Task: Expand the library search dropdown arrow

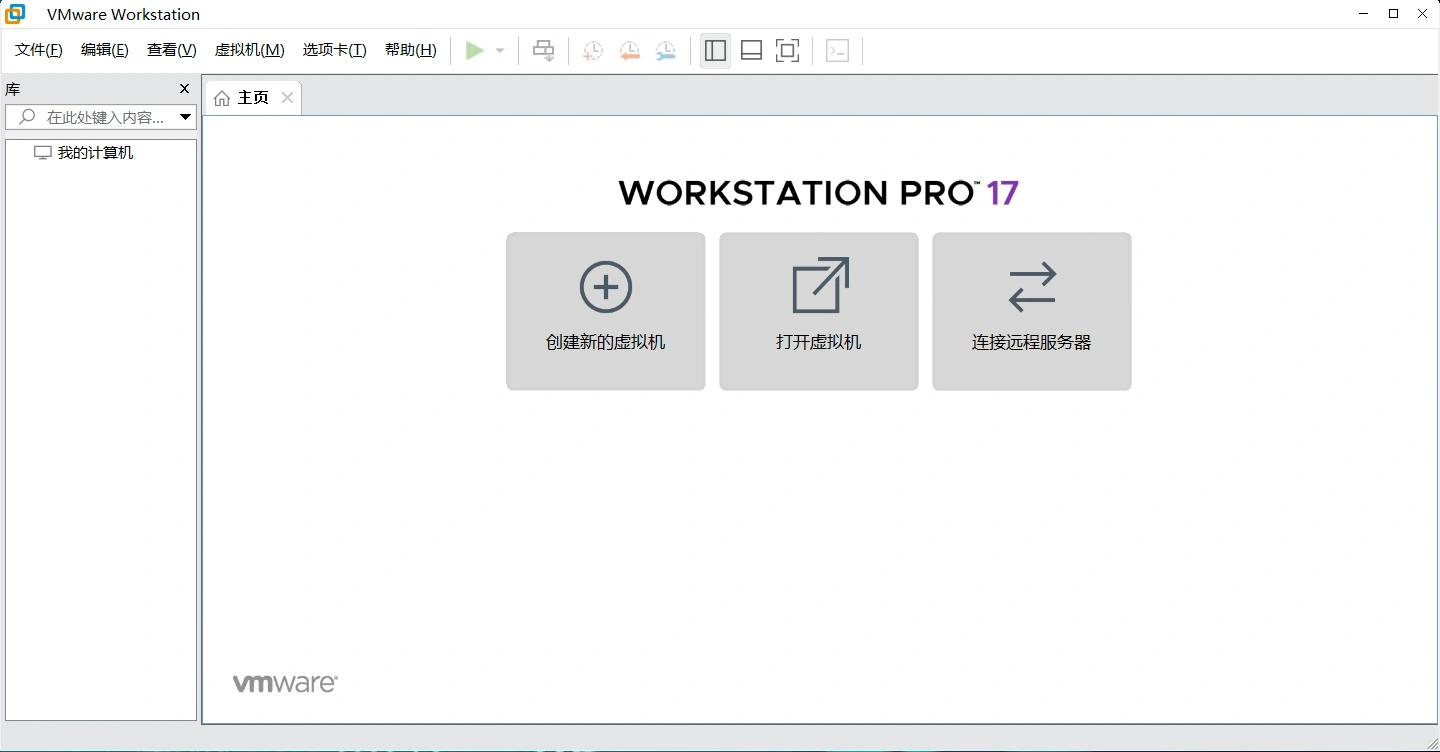Action: tap(185, 117)
